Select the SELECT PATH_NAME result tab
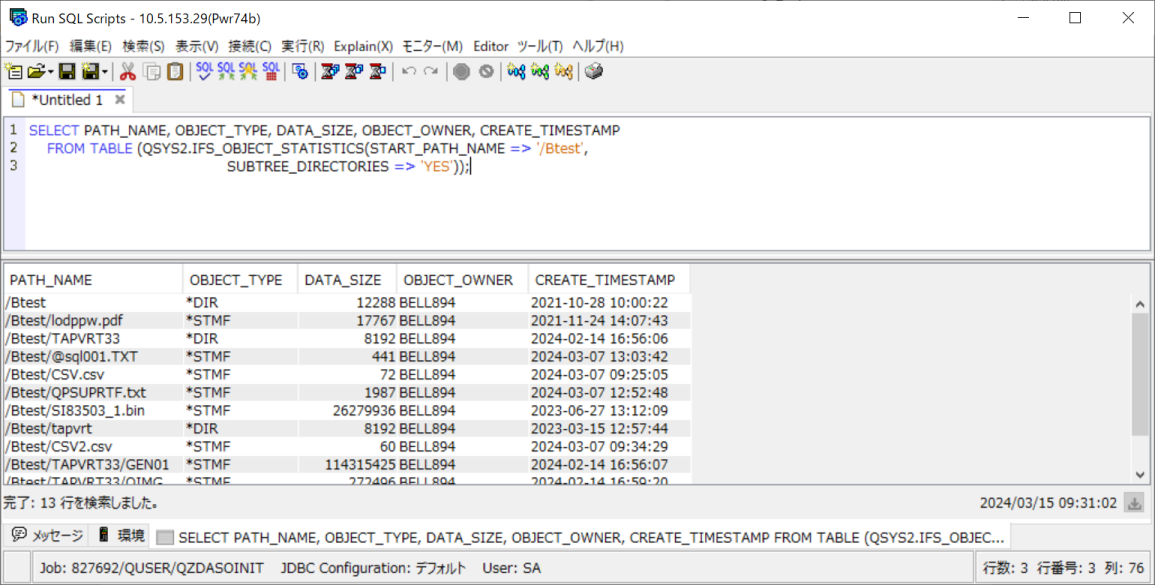1155x585 pixels. click(582, 537)
